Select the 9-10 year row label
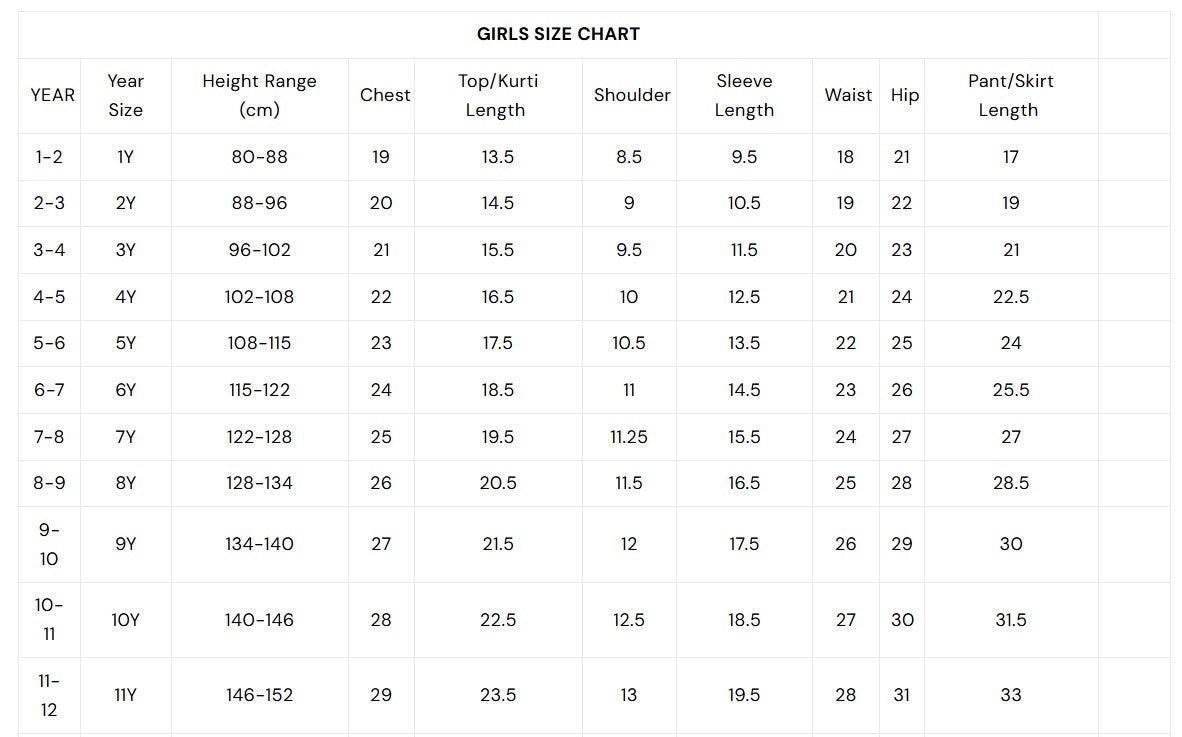The width and height of the screenshot is (1182, 737). 49,544
